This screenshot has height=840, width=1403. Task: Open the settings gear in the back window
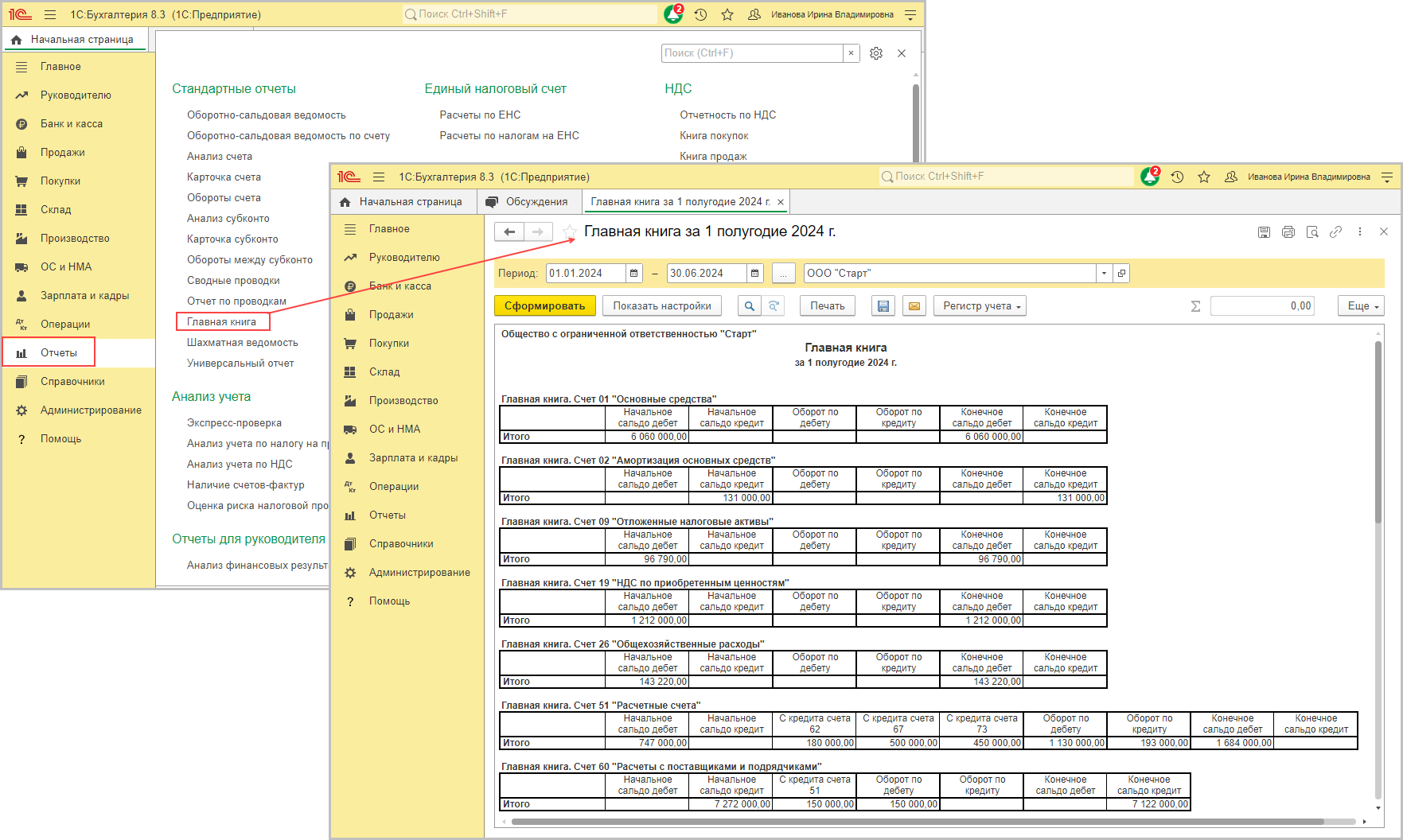pos(876,53)
